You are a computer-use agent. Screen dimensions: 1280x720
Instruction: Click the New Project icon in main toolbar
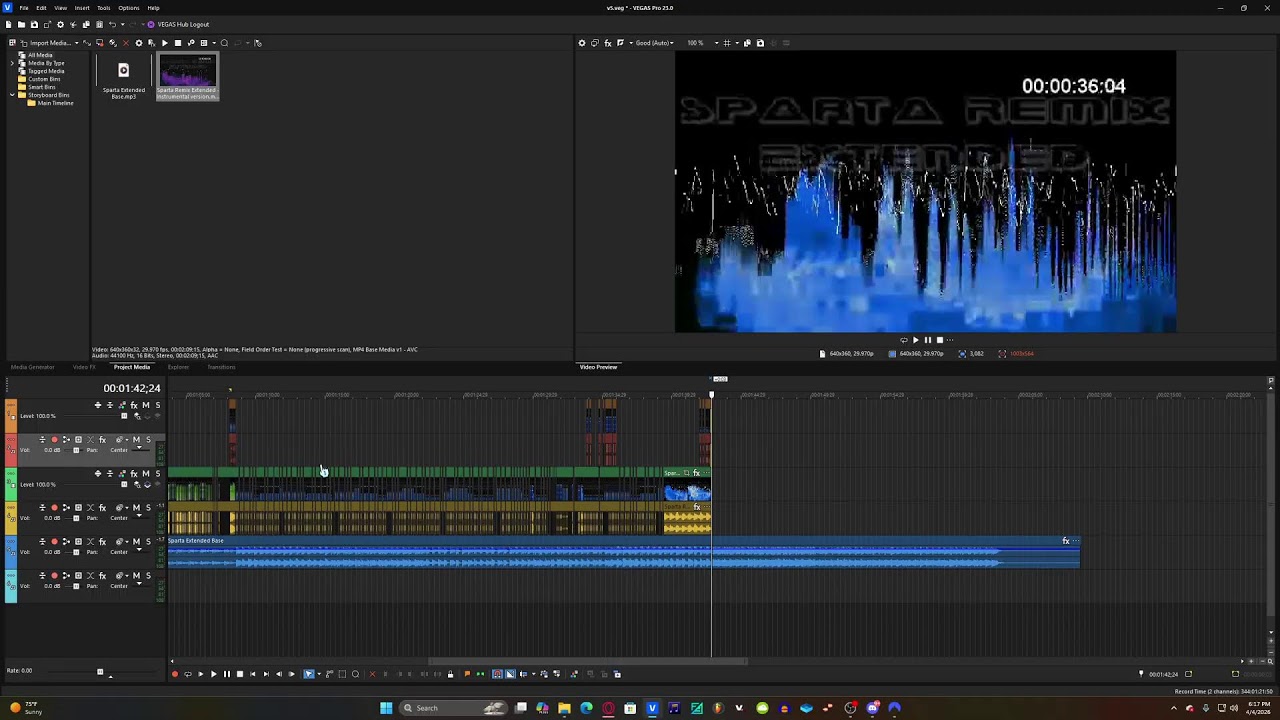pyautogui.click(x=9, y=24)
